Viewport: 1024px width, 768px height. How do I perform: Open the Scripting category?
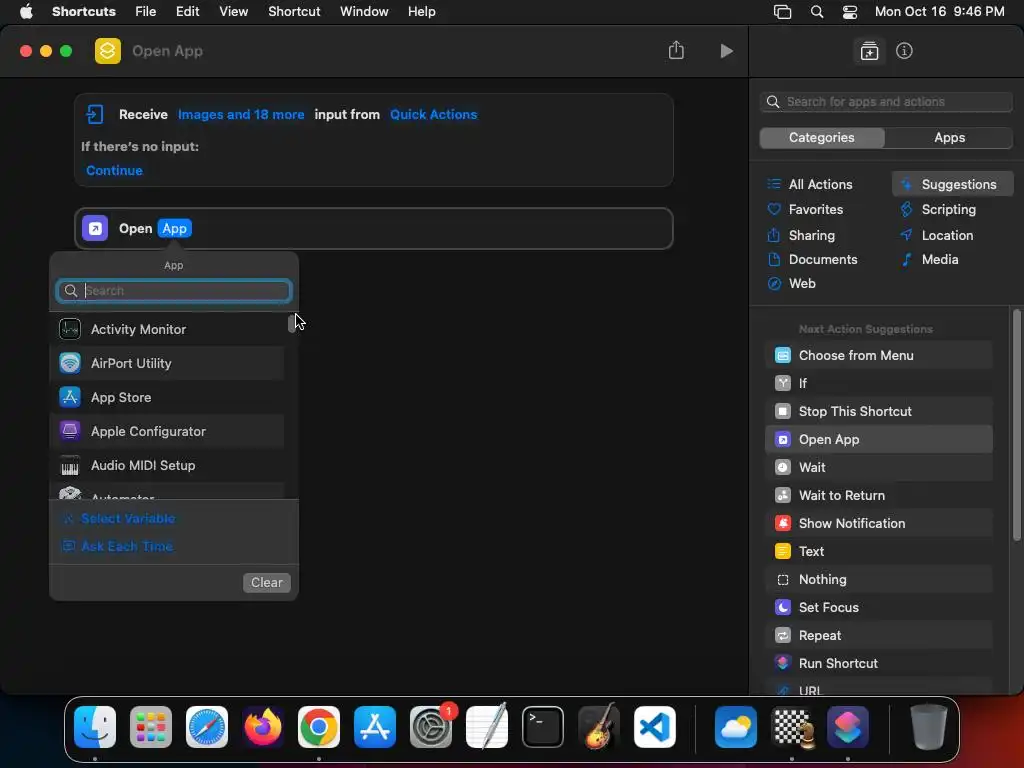click(x=948, y=210)
